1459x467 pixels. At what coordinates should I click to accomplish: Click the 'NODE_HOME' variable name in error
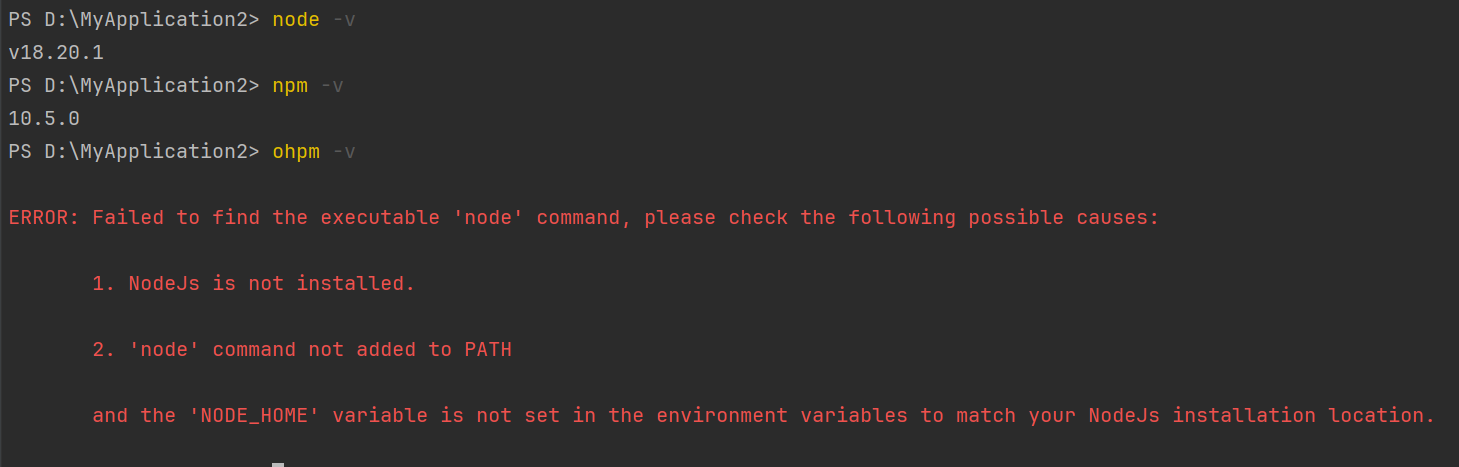point(254,416)
